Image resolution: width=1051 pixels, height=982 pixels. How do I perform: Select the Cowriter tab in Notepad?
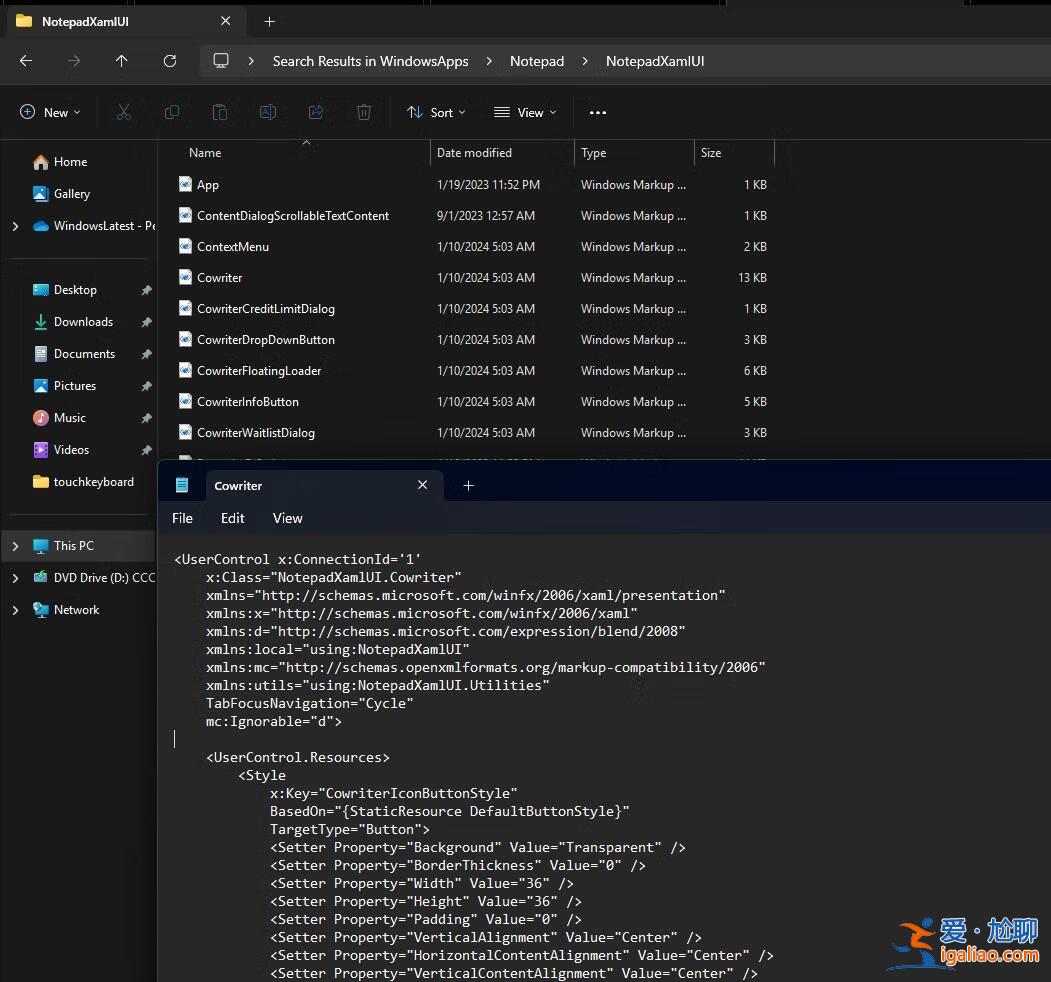[238, 485]
